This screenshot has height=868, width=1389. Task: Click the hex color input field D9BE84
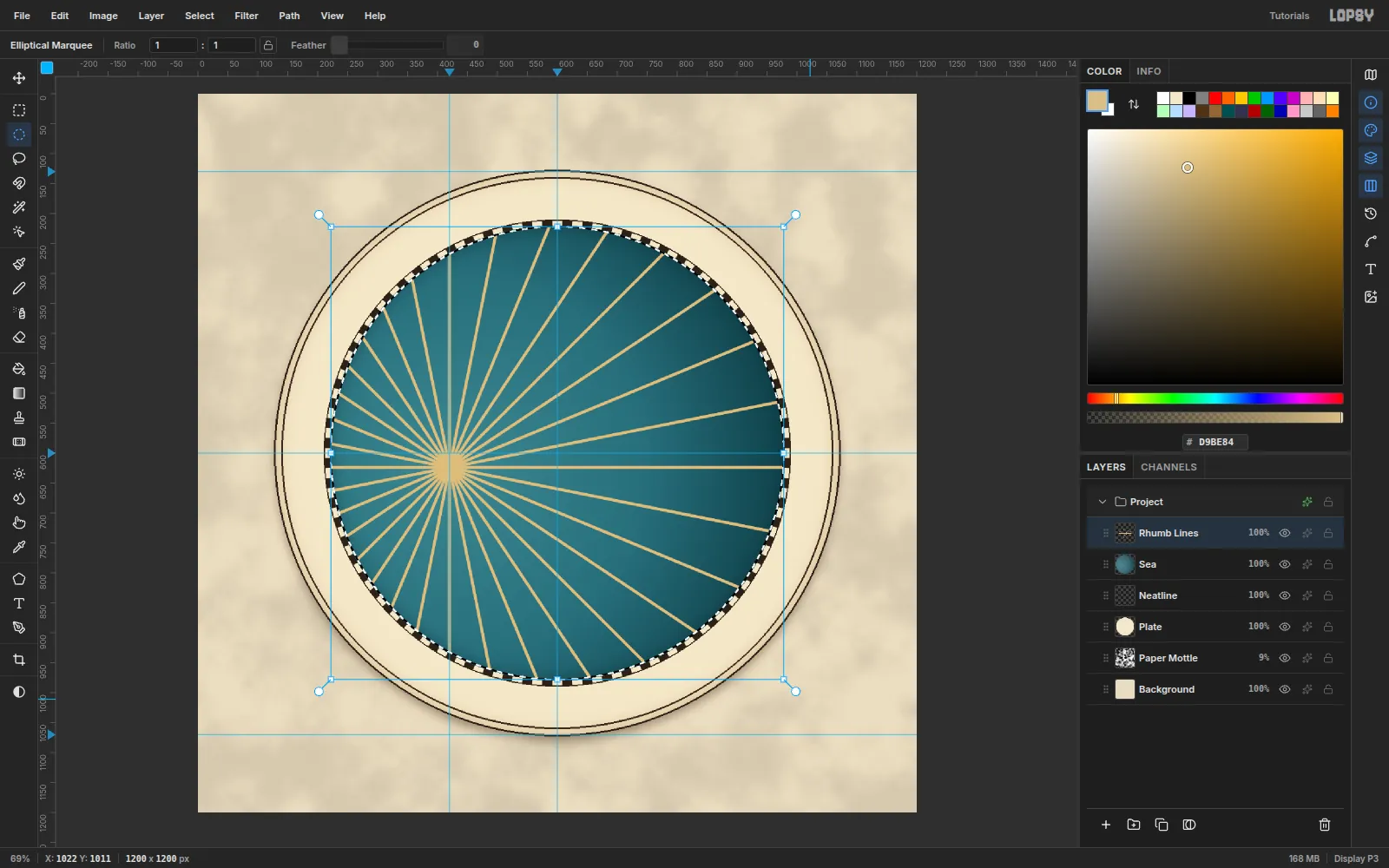[x=1215, y=442]
